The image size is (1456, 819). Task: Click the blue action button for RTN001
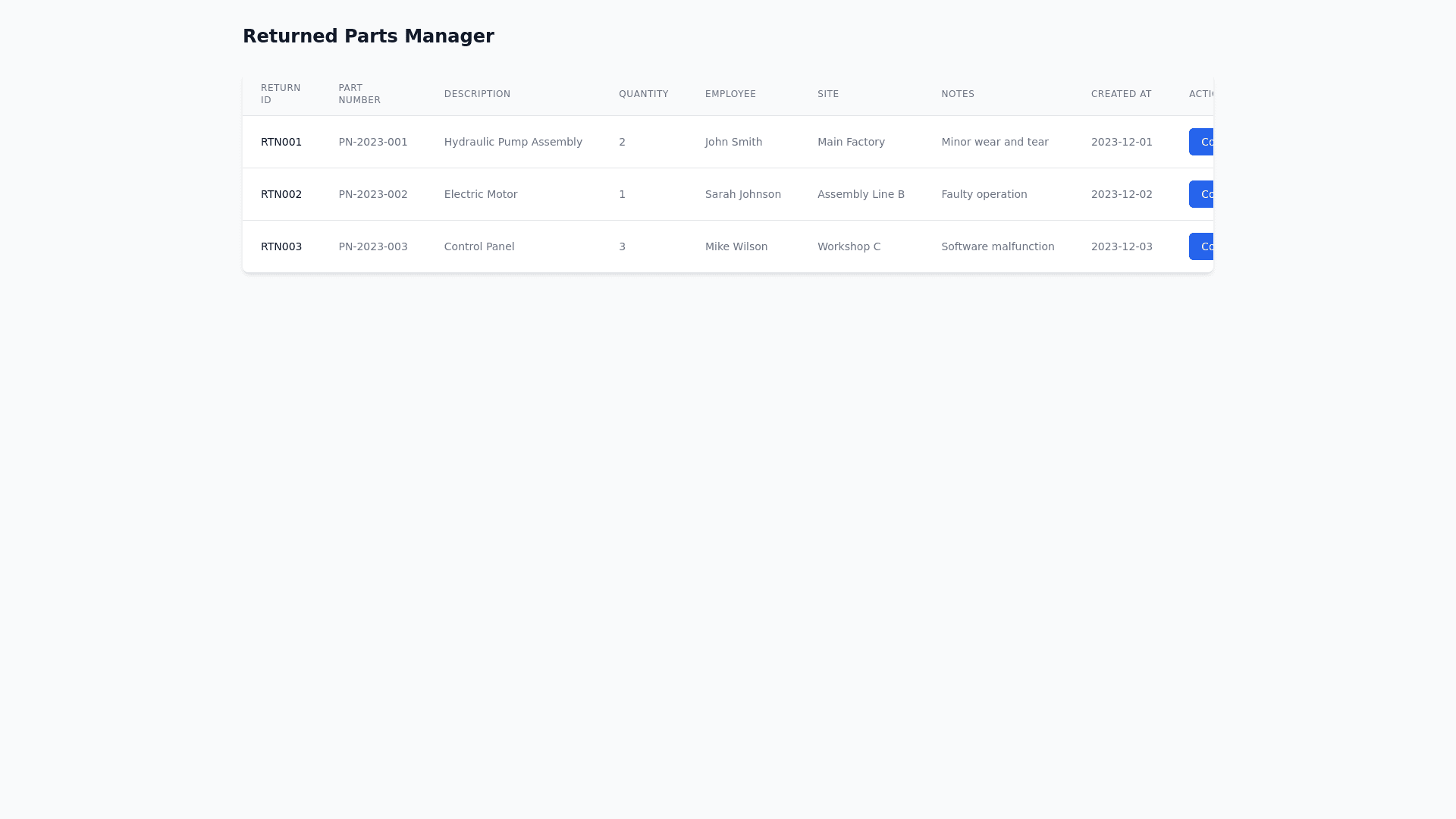point(1202,142)
